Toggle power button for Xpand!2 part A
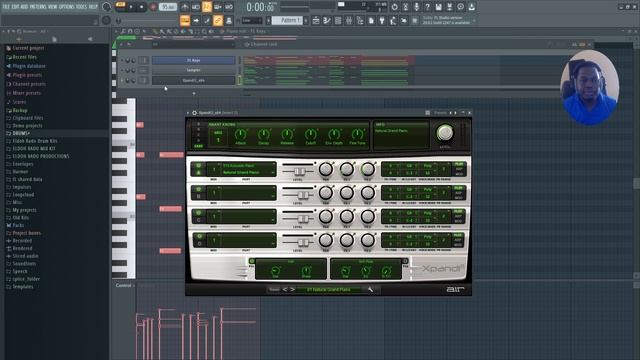This screenshot has width=640, height=360. [198, 166]
